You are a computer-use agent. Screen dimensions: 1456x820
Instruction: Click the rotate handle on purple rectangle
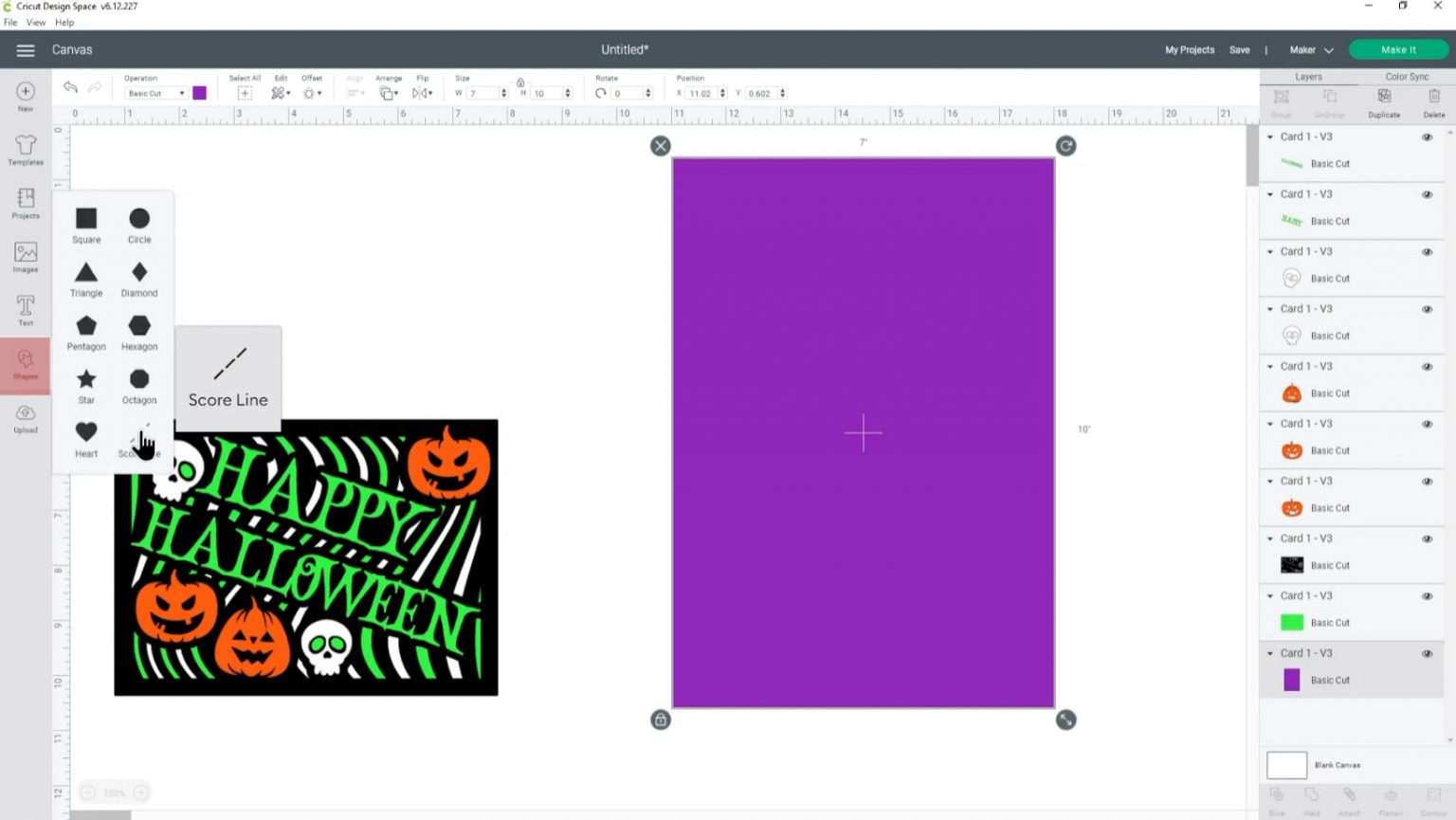(1066, 146)
